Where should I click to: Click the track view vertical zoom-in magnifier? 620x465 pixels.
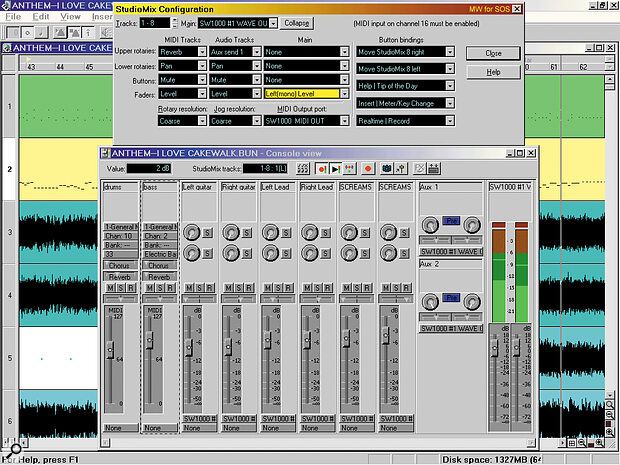click(609, 432)
